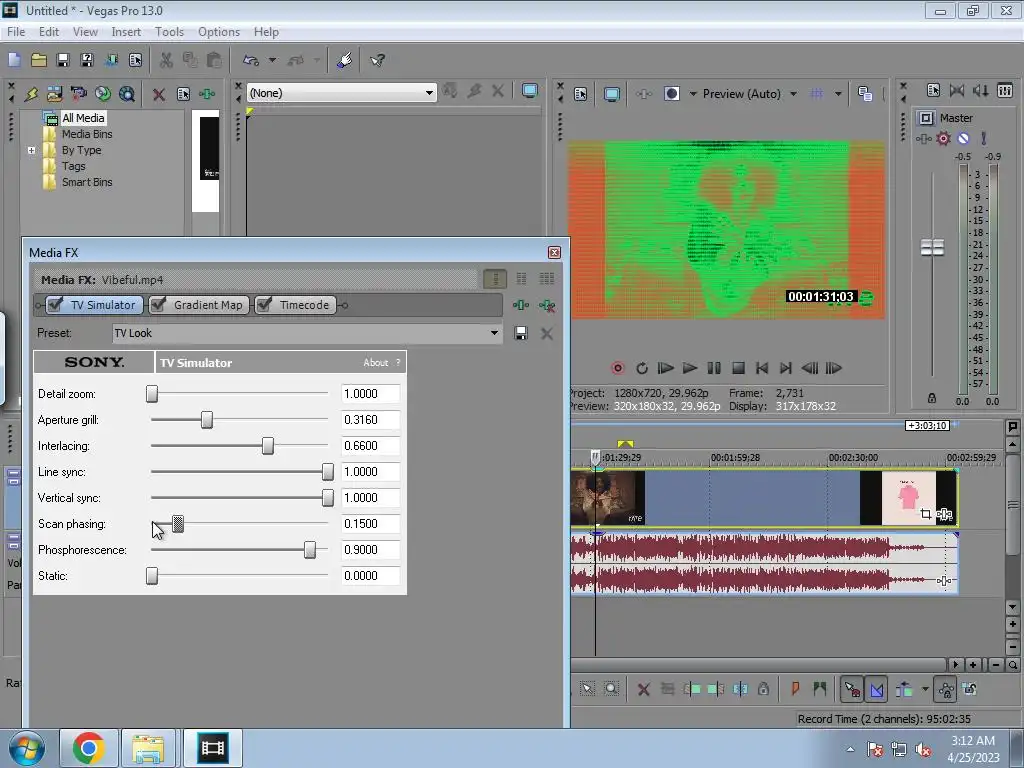Image resolution: width=1024 pixels, height=768 pixels.
Task: Open the Options menu
Action: [x=219, y=31]
